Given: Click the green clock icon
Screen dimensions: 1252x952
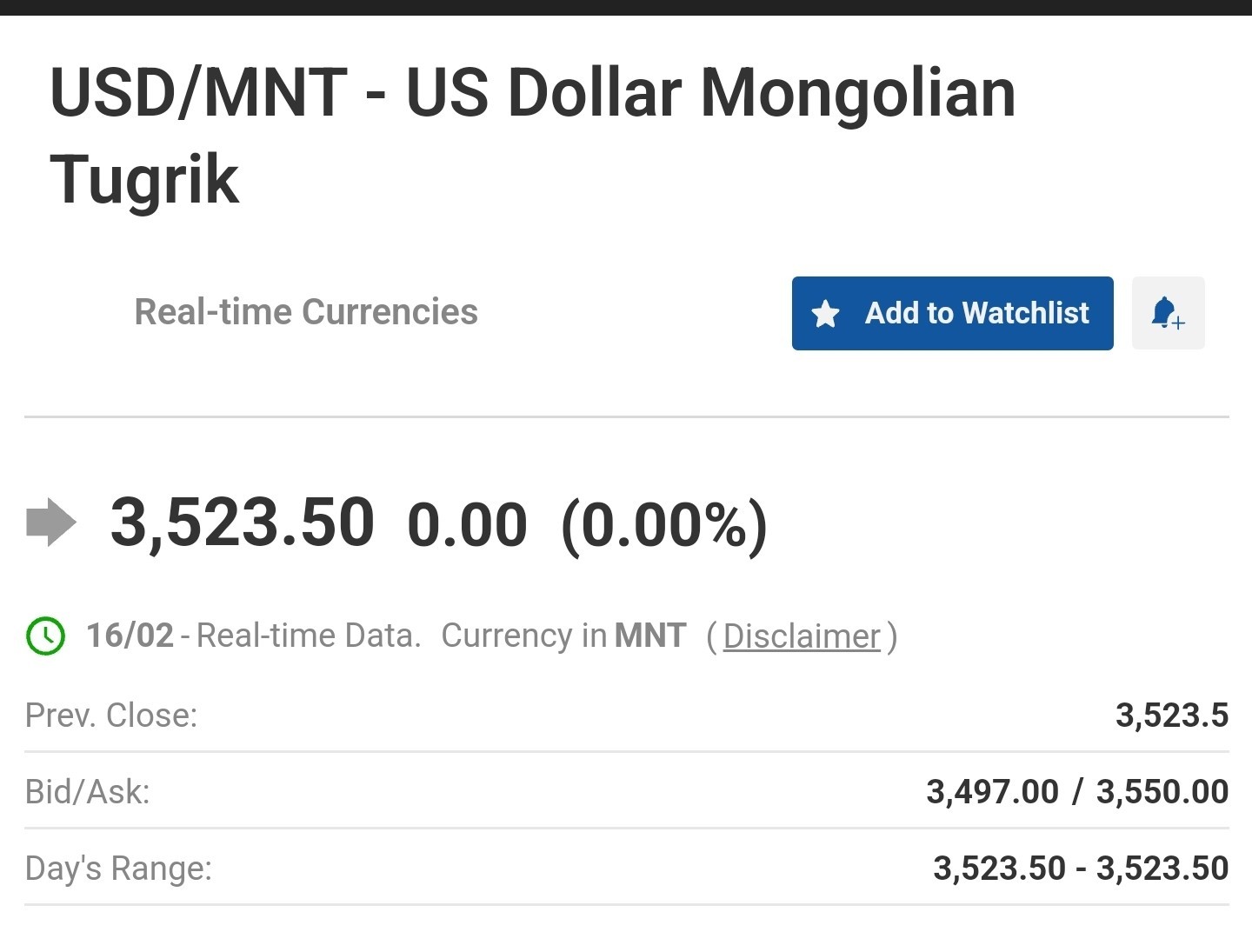Looking at the screenshot, I should click(45, 636).
